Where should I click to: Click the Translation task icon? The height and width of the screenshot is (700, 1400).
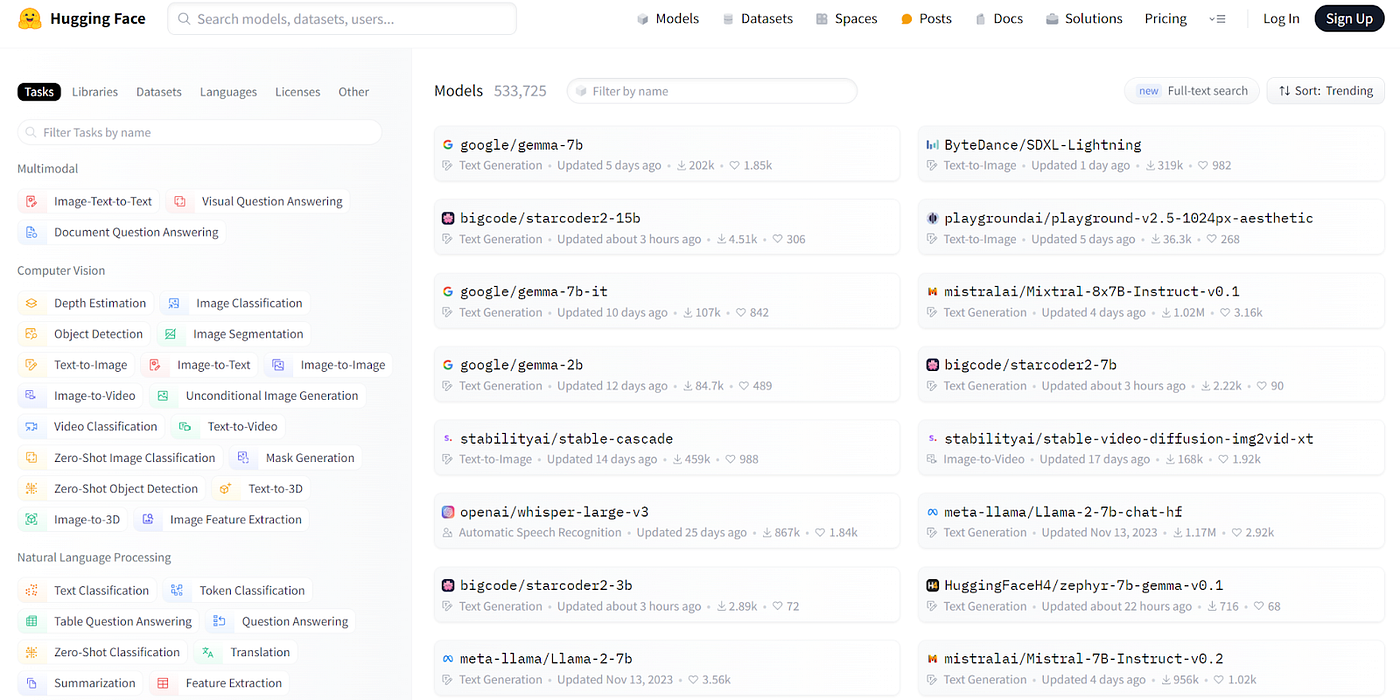click(x=208, y=652)
